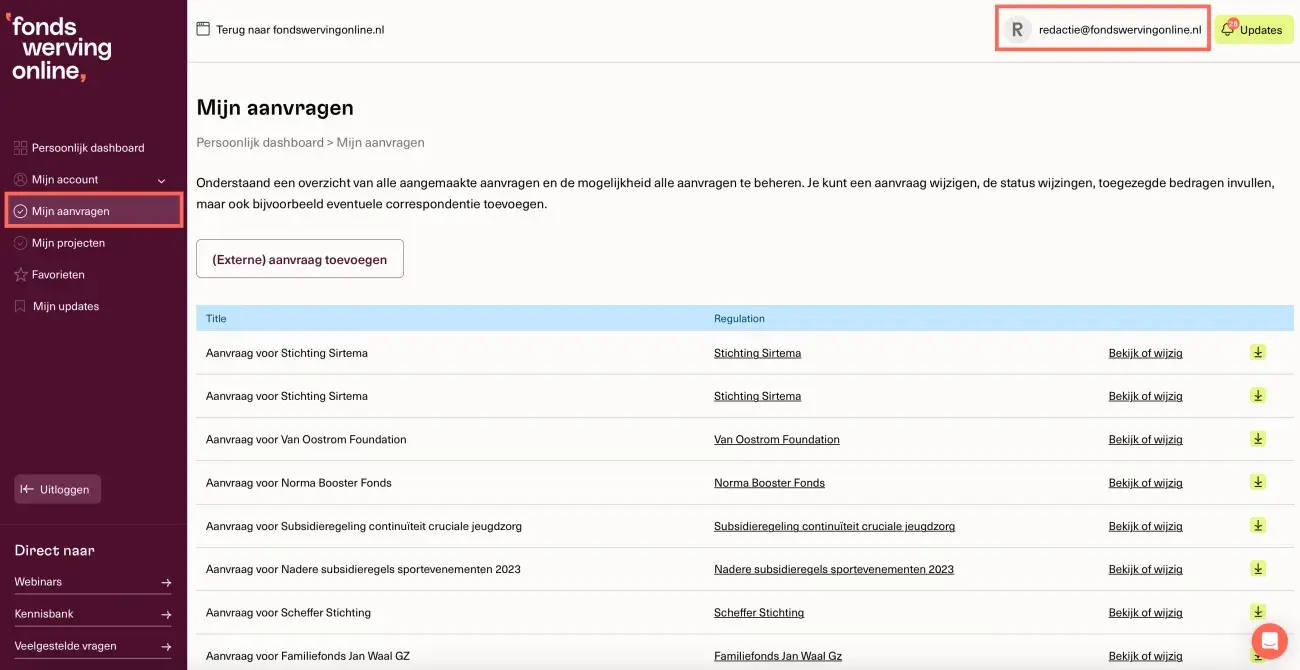The width and height of the screenshot is (1300, 670).
Task: Click the Favorieten star icon
Action: click(20, 274)
